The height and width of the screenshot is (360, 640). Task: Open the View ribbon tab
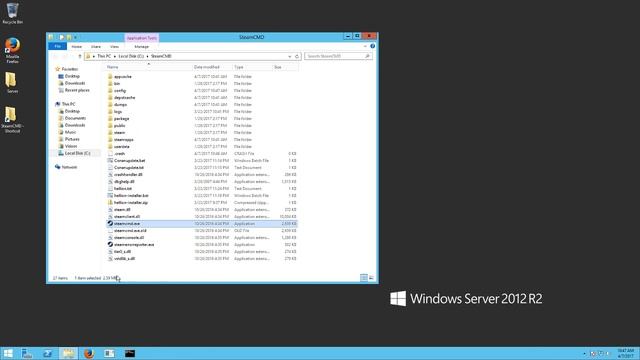pyautogui.click(x=115, y=47)
